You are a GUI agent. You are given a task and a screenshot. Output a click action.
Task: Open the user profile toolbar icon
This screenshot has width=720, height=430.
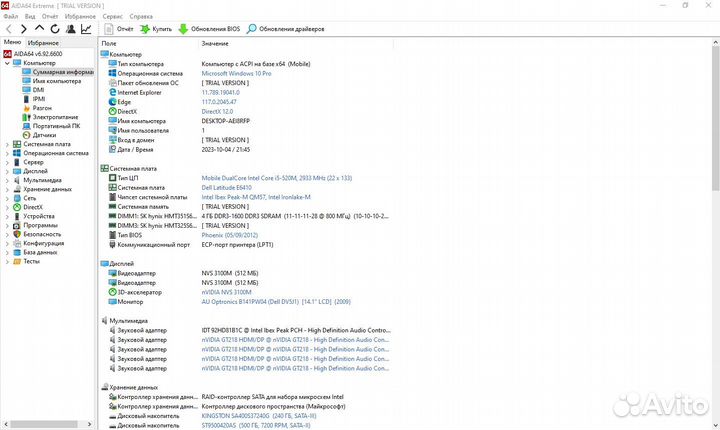[x=71, y=29]
